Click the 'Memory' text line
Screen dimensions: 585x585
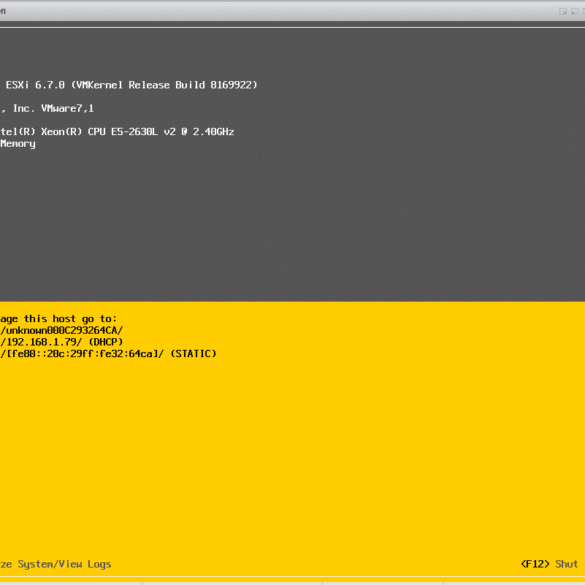(18, 144)
